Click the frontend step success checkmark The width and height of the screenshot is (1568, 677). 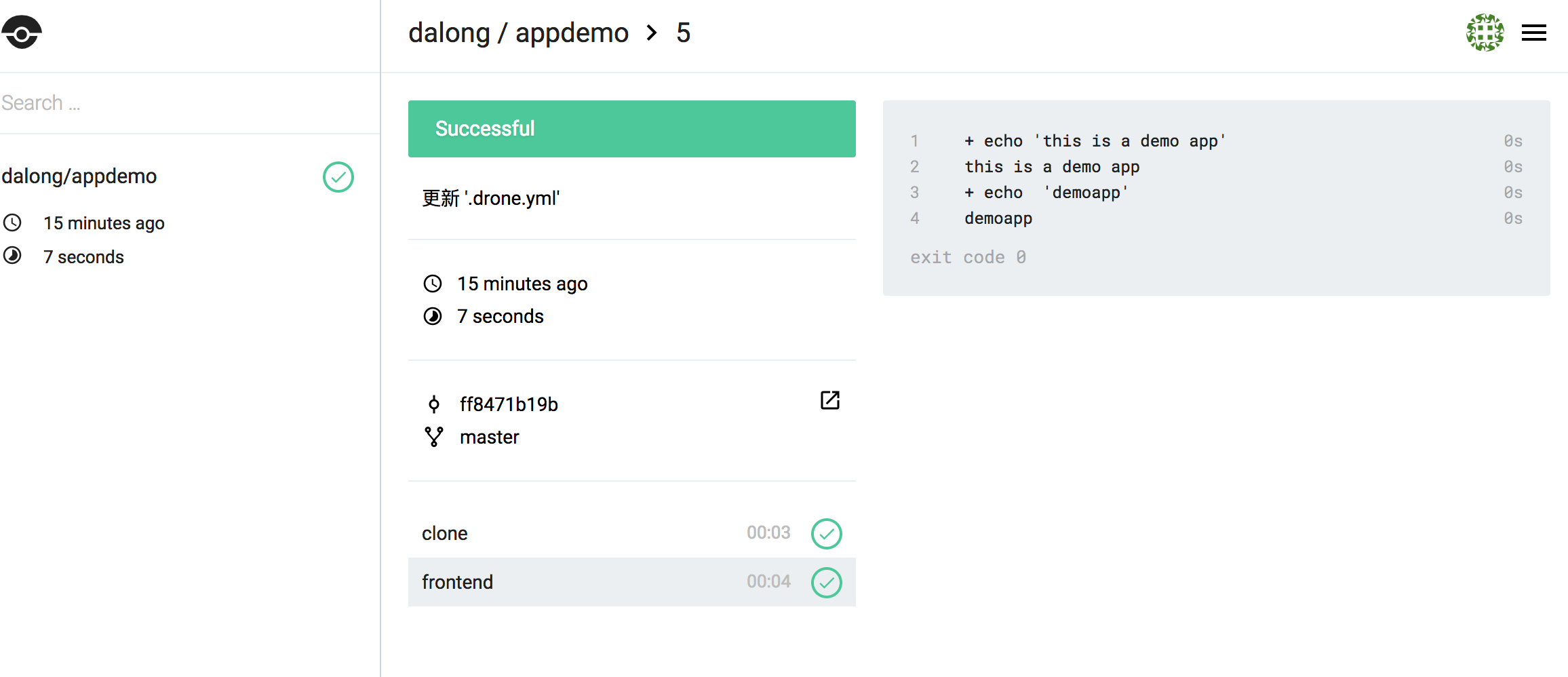[x=826, y=583]
